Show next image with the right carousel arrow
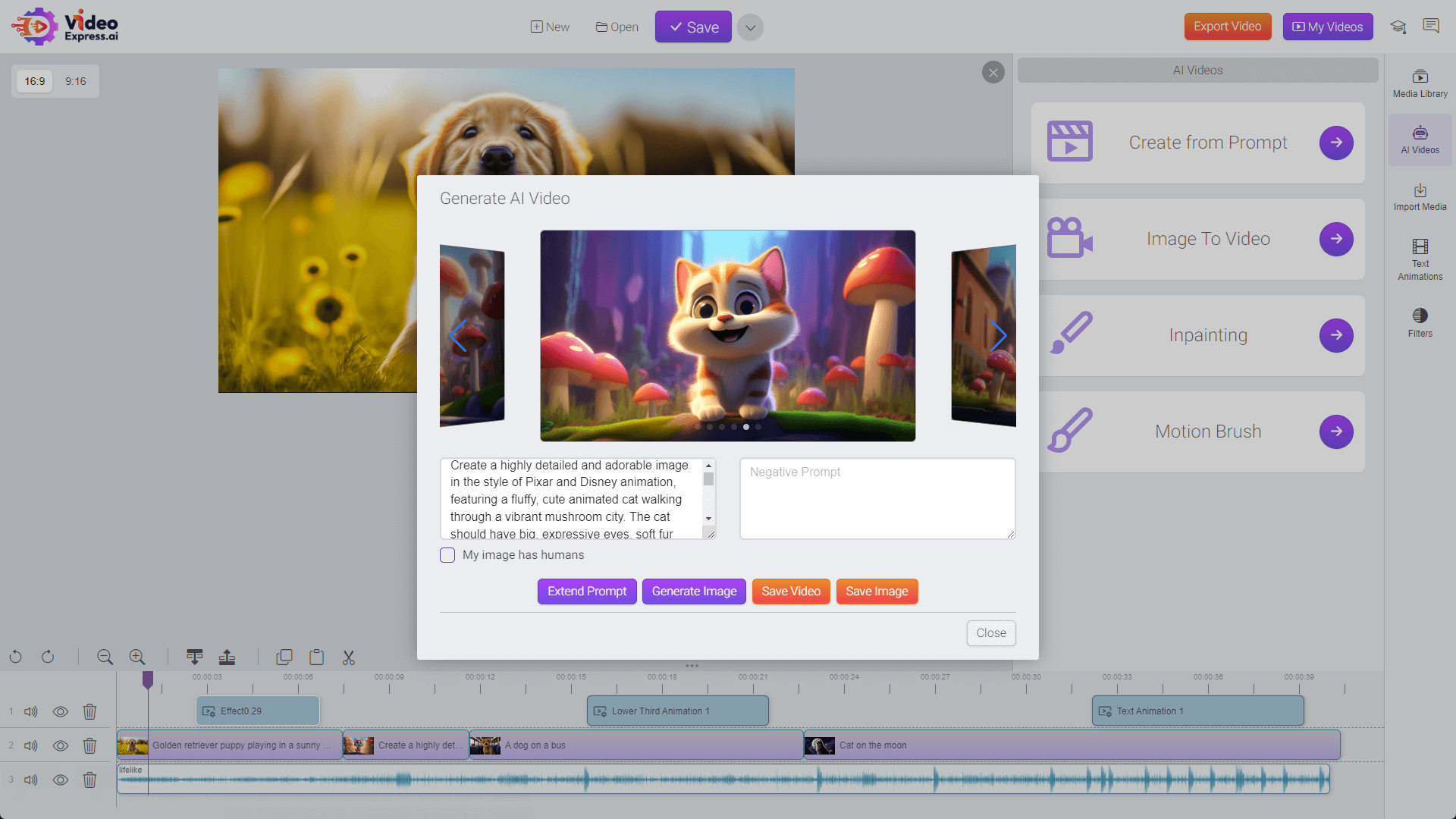Image resolution: width=1456 pixels, height=819 pixels. [x=998, y=335]
